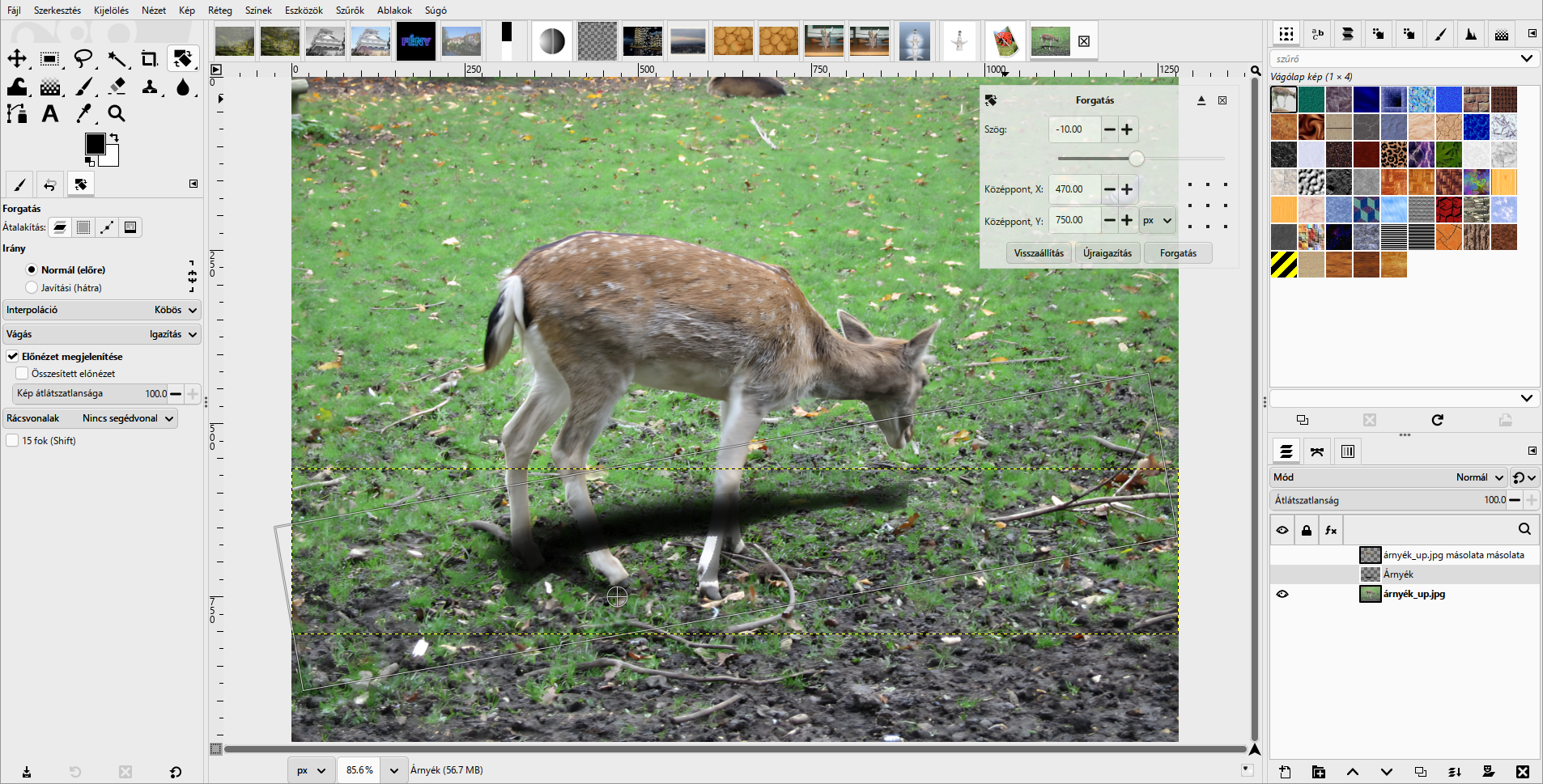Open the px unit dropdown in Forgatás dialog
Viewport: 1543px width, 784px height.
1157,220
